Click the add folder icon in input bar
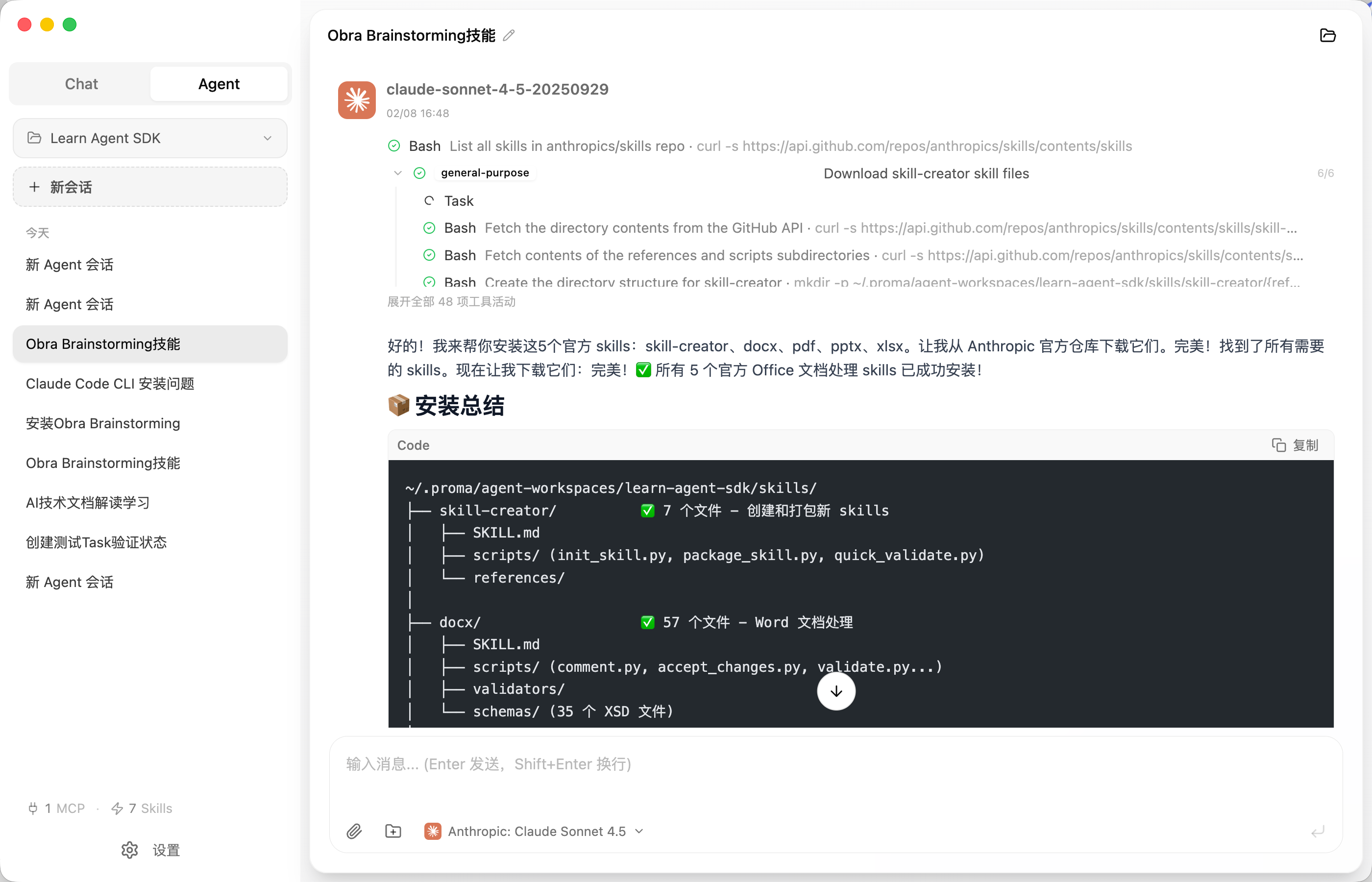 point(393,831)
